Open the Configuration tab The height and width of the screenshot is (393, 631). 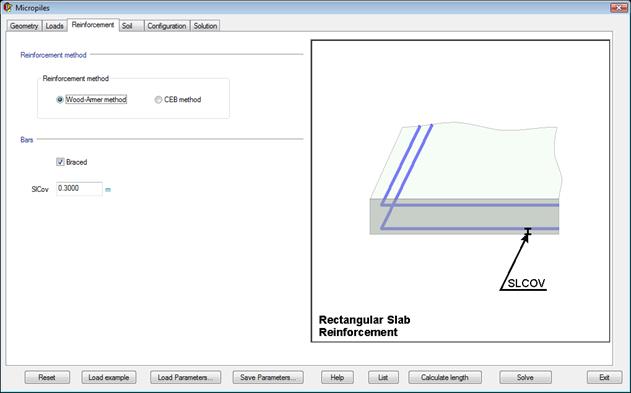167,26
